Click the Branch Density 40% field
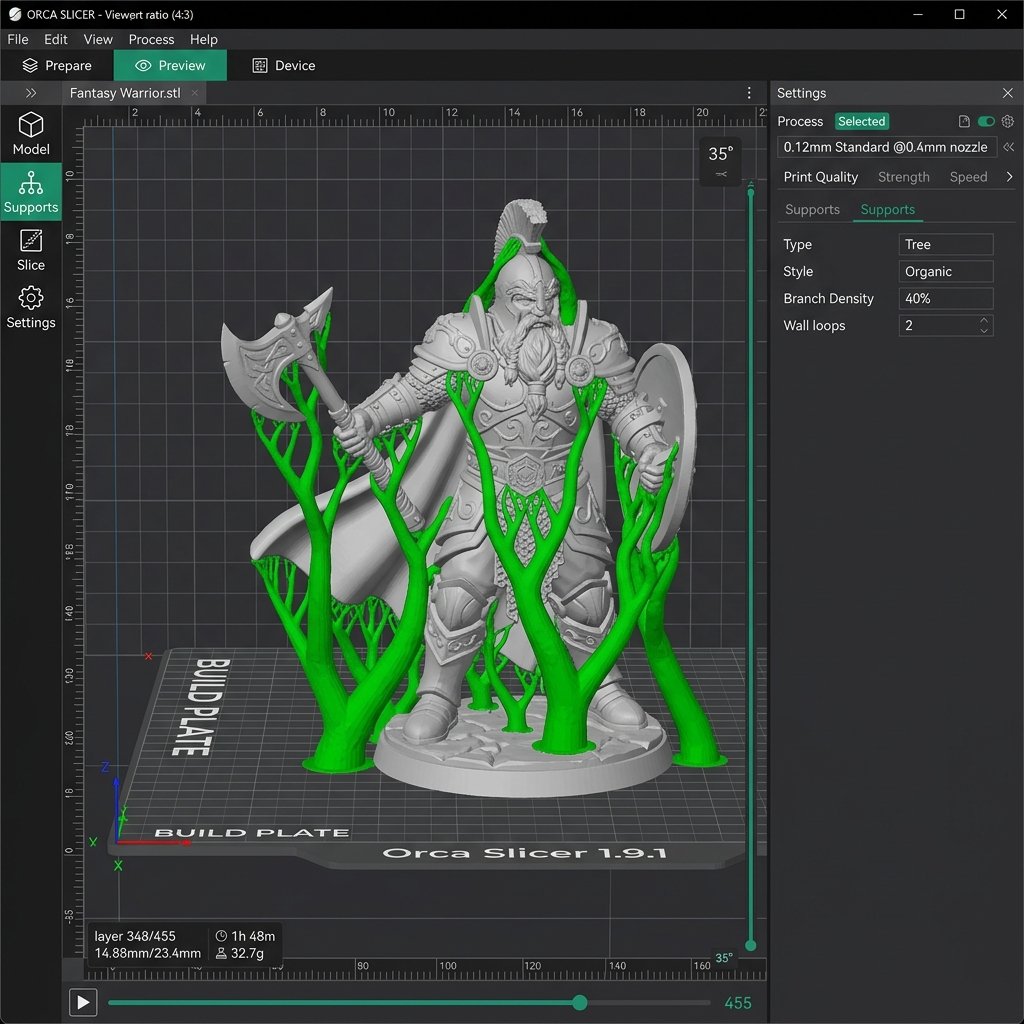 click(x=946, y=298)
